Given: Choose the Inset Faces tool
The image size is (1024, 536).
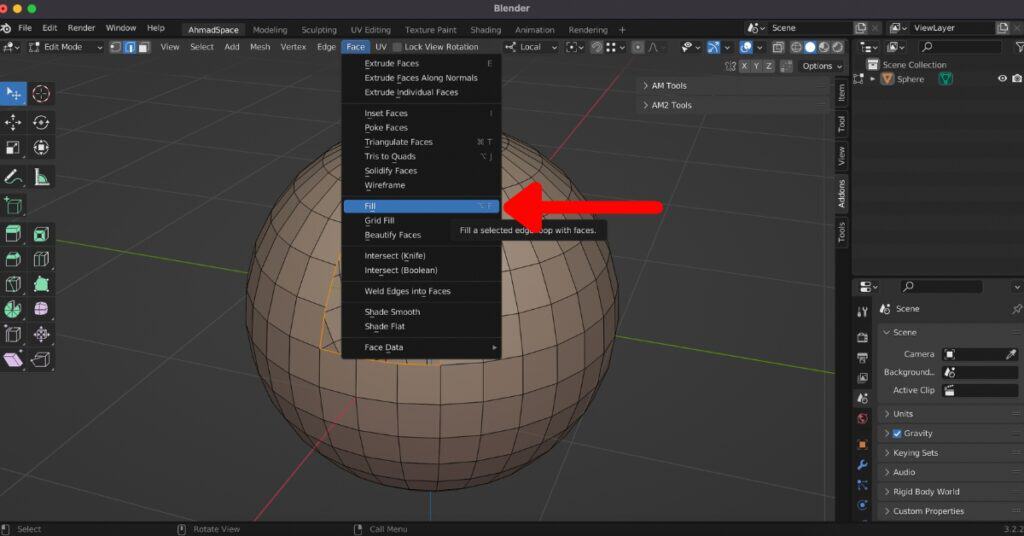Looking at the screenshot, I should [41, 234].
